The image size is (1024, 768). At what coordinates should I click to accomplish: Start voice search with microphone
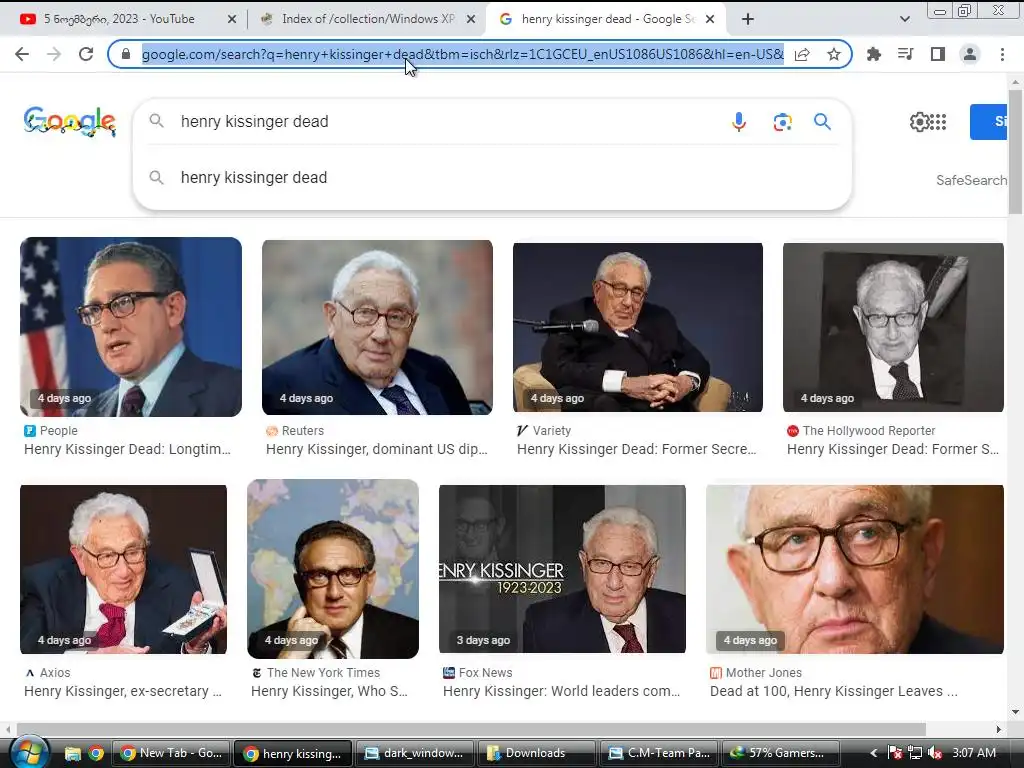tap(739, 121)
